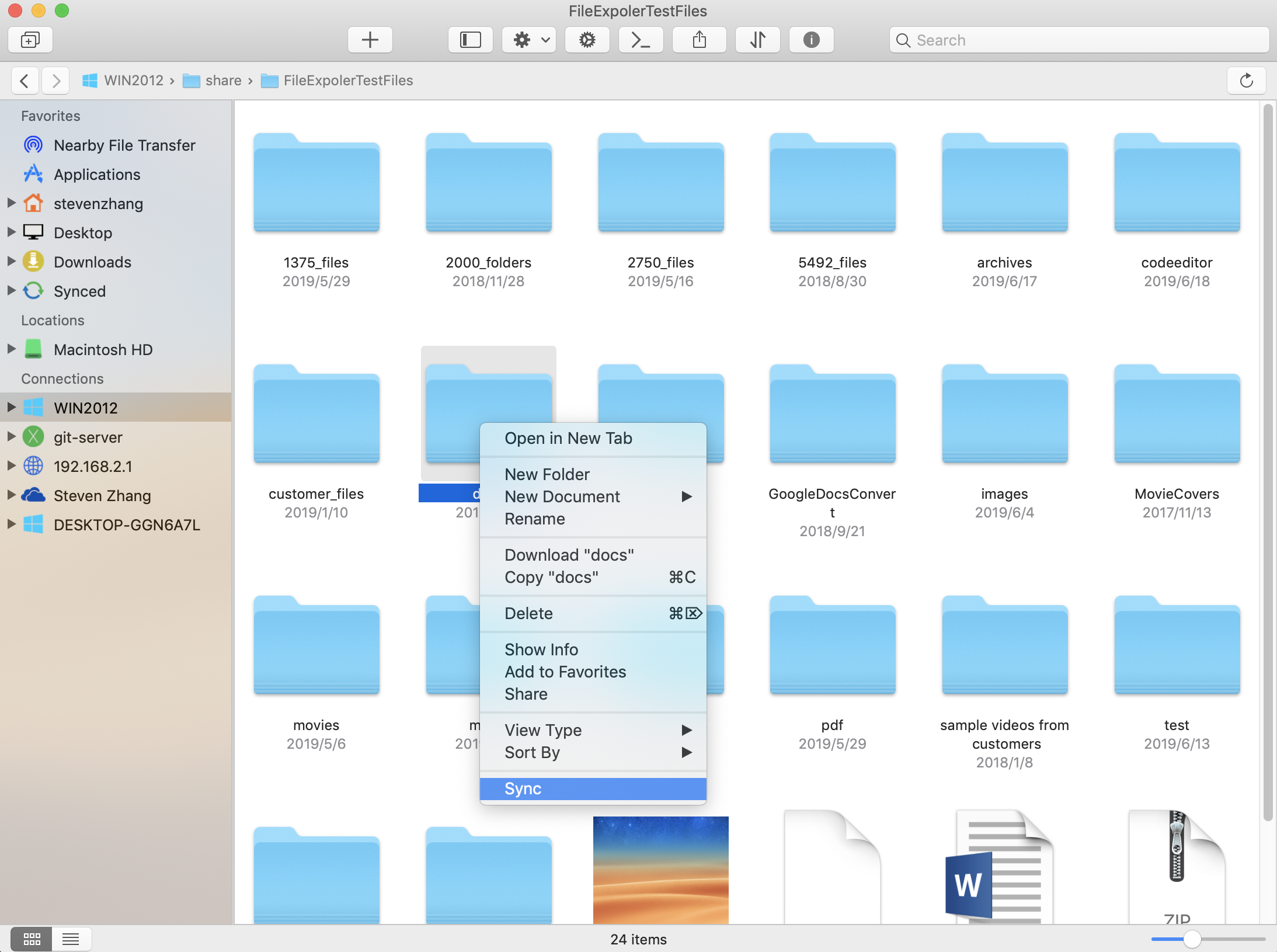Click the share/export icon in toolbar
This screenshot has width=1277, height=952.
[x=699, y=40]
